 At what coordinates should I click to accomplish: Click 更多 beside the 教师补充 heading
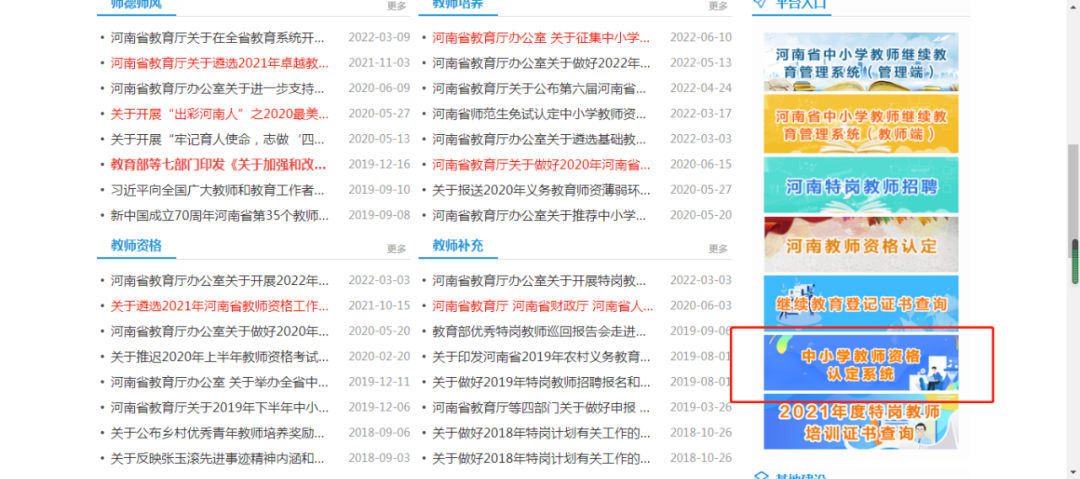(x=718, y=248)
